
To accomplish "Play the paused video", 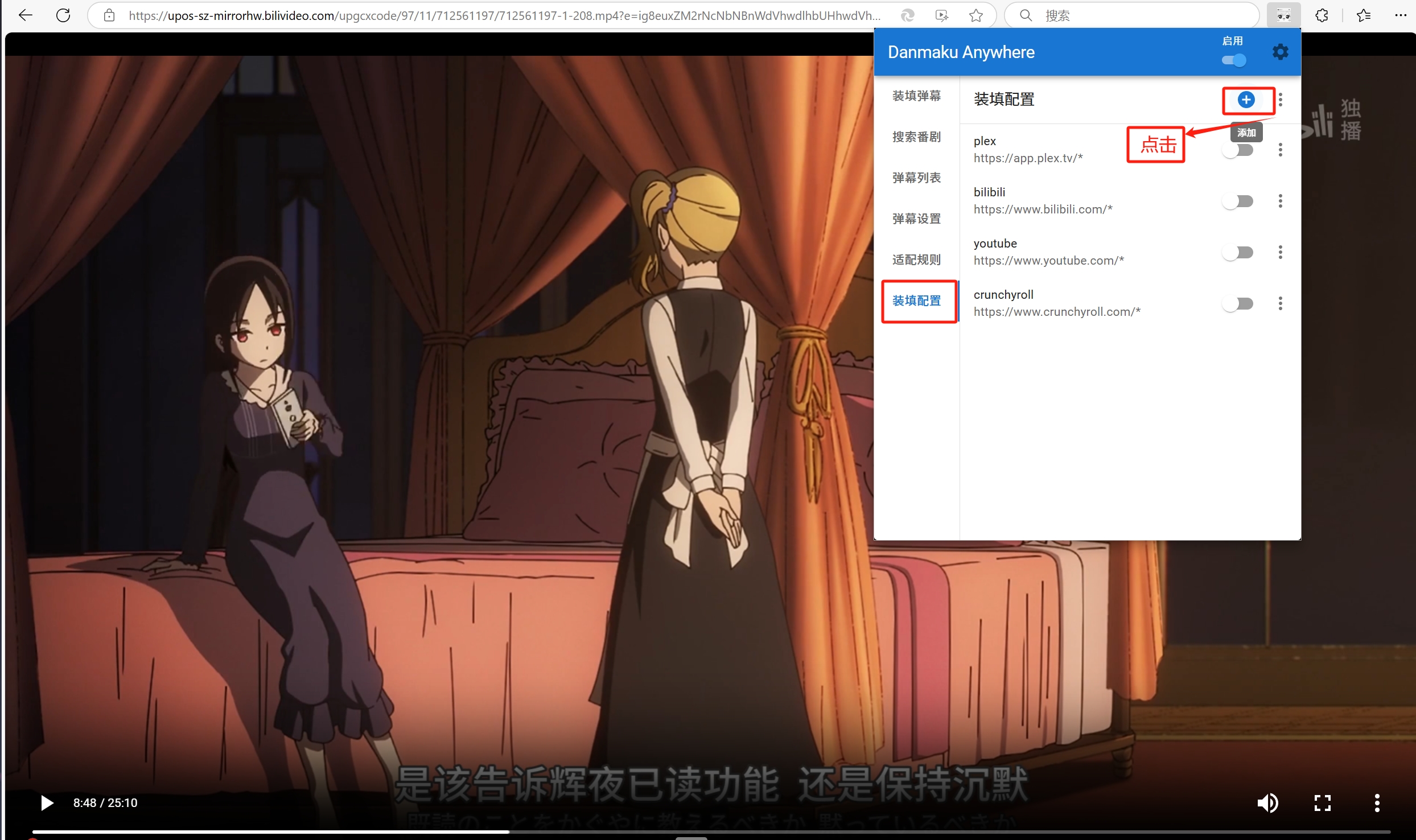I will pos(47,802).
